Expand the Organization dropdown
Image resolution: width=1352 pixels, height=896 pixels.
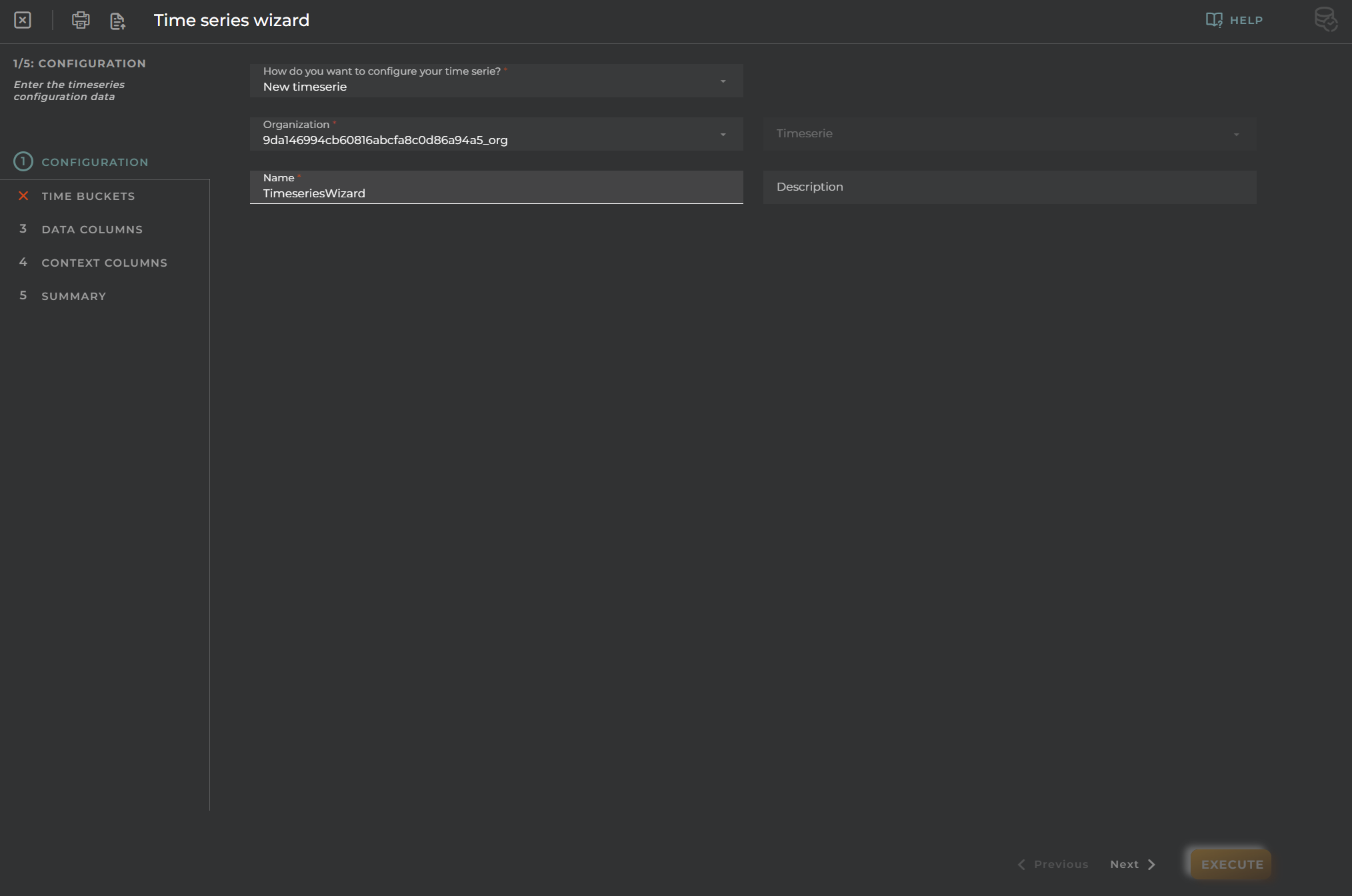pyautogui.click(x=496, y=133)
